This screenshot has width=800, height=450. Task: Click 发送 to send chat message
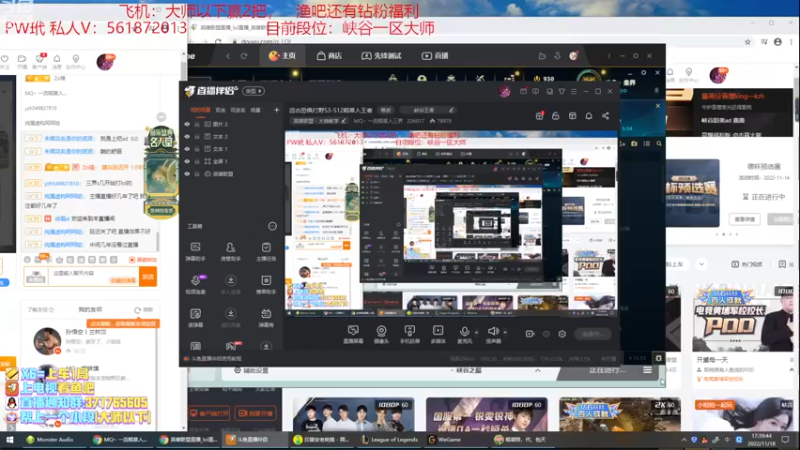148,277
